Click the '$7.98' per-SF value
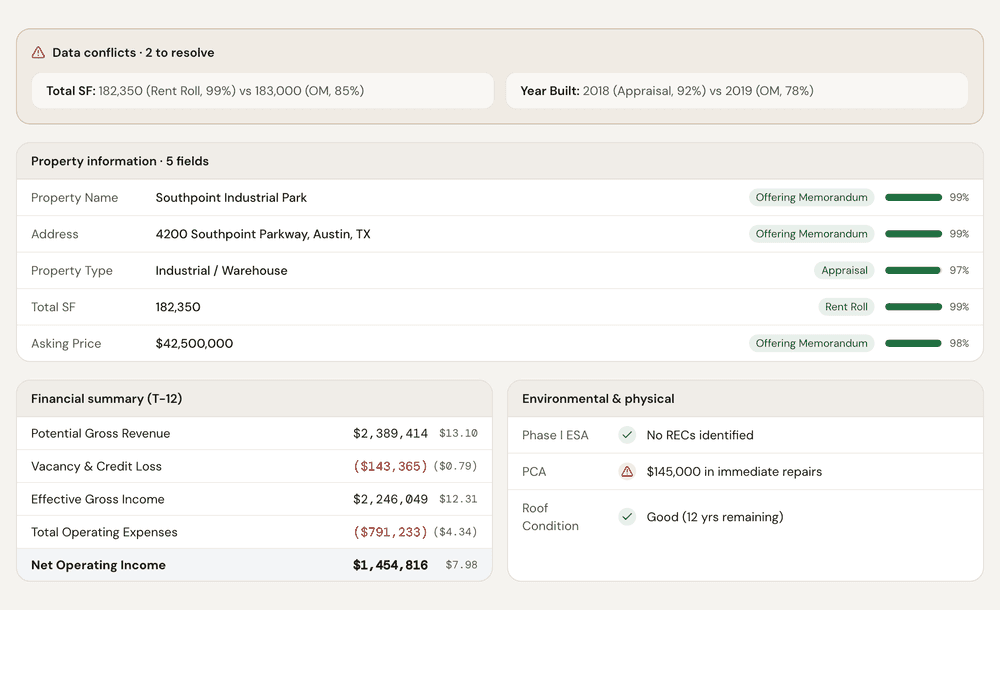Viewport: 1000px width, 700px height. 461,565
